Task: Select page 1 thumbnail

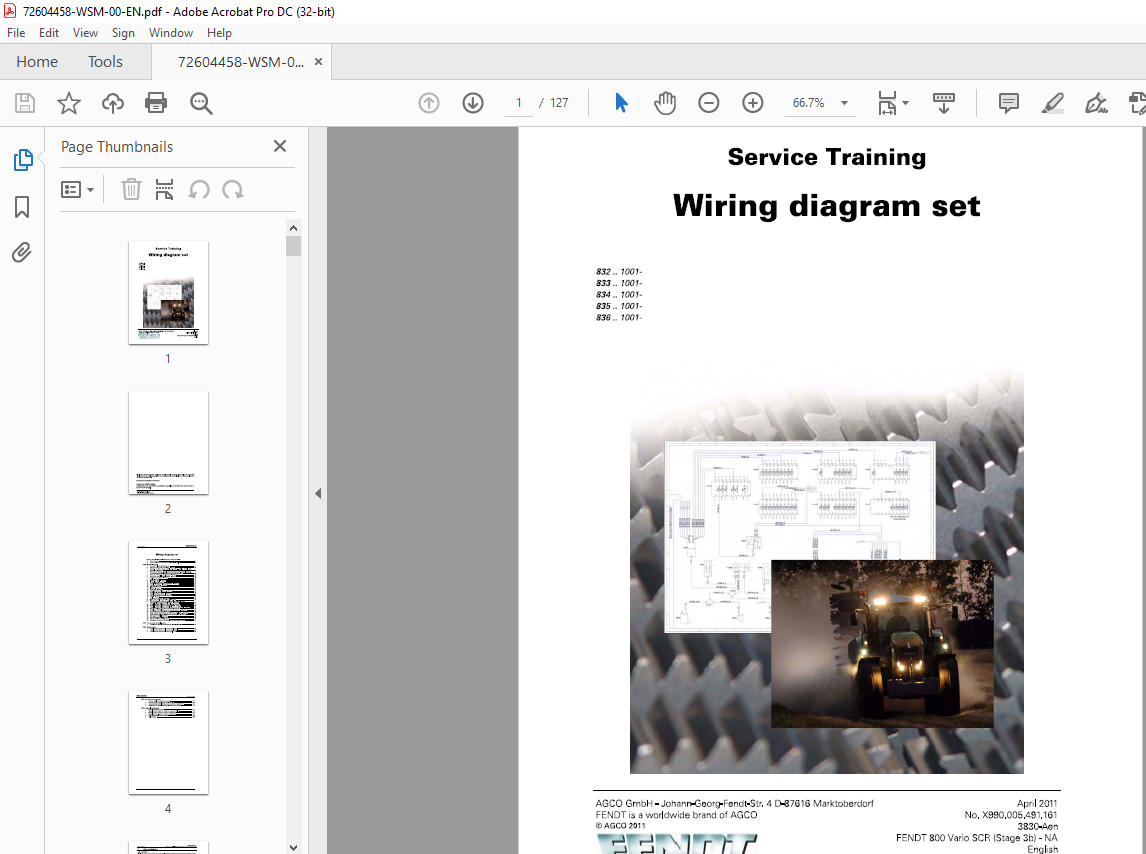Action: pos(168,292)
